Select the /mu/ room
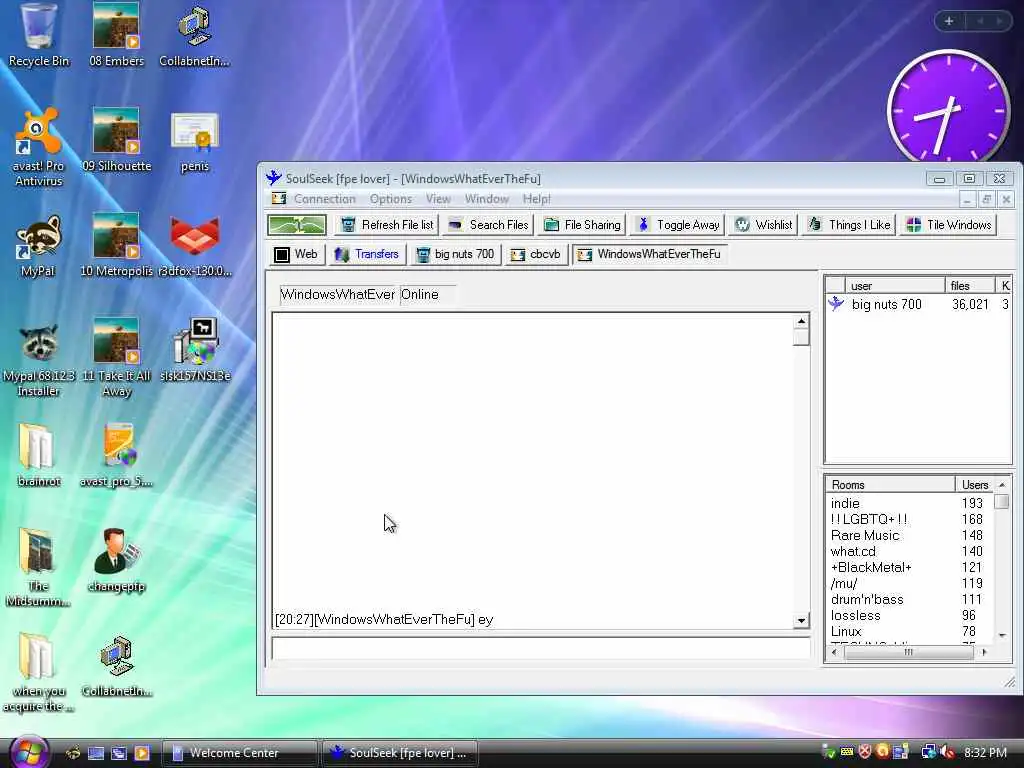1024x768 pixels. click(x=909, y=583)
